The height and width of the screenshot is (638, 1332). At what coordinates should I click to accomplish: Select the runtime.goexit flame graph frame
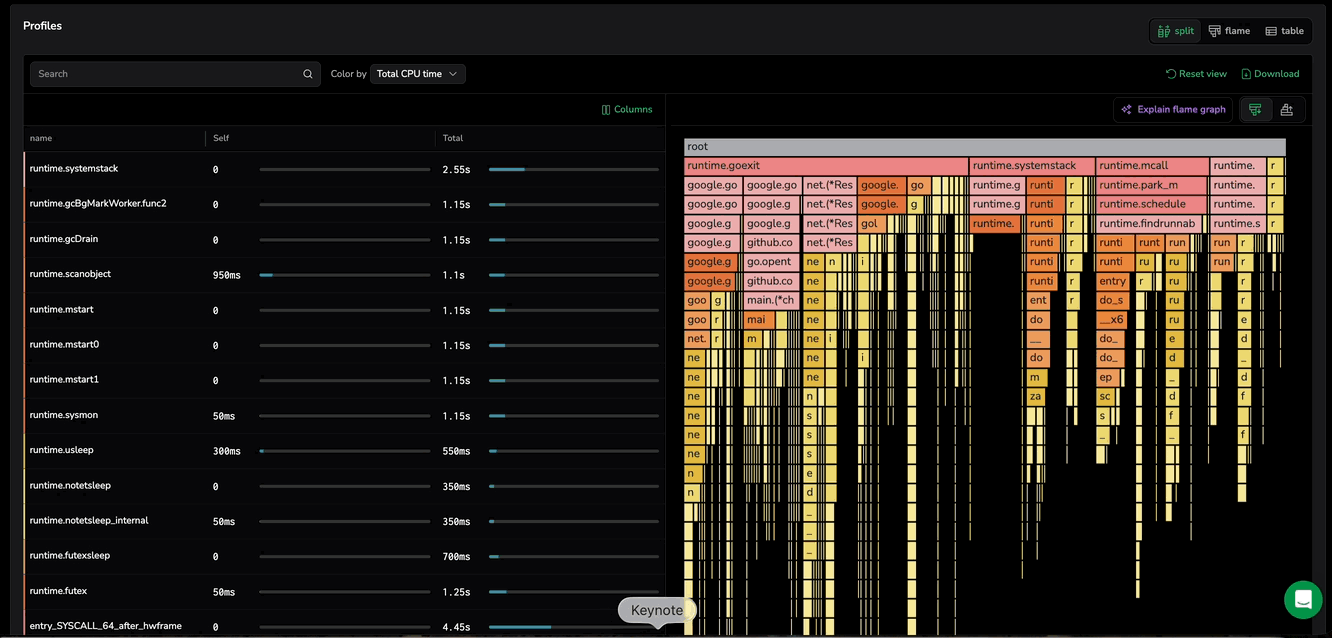tap(825, 166)
